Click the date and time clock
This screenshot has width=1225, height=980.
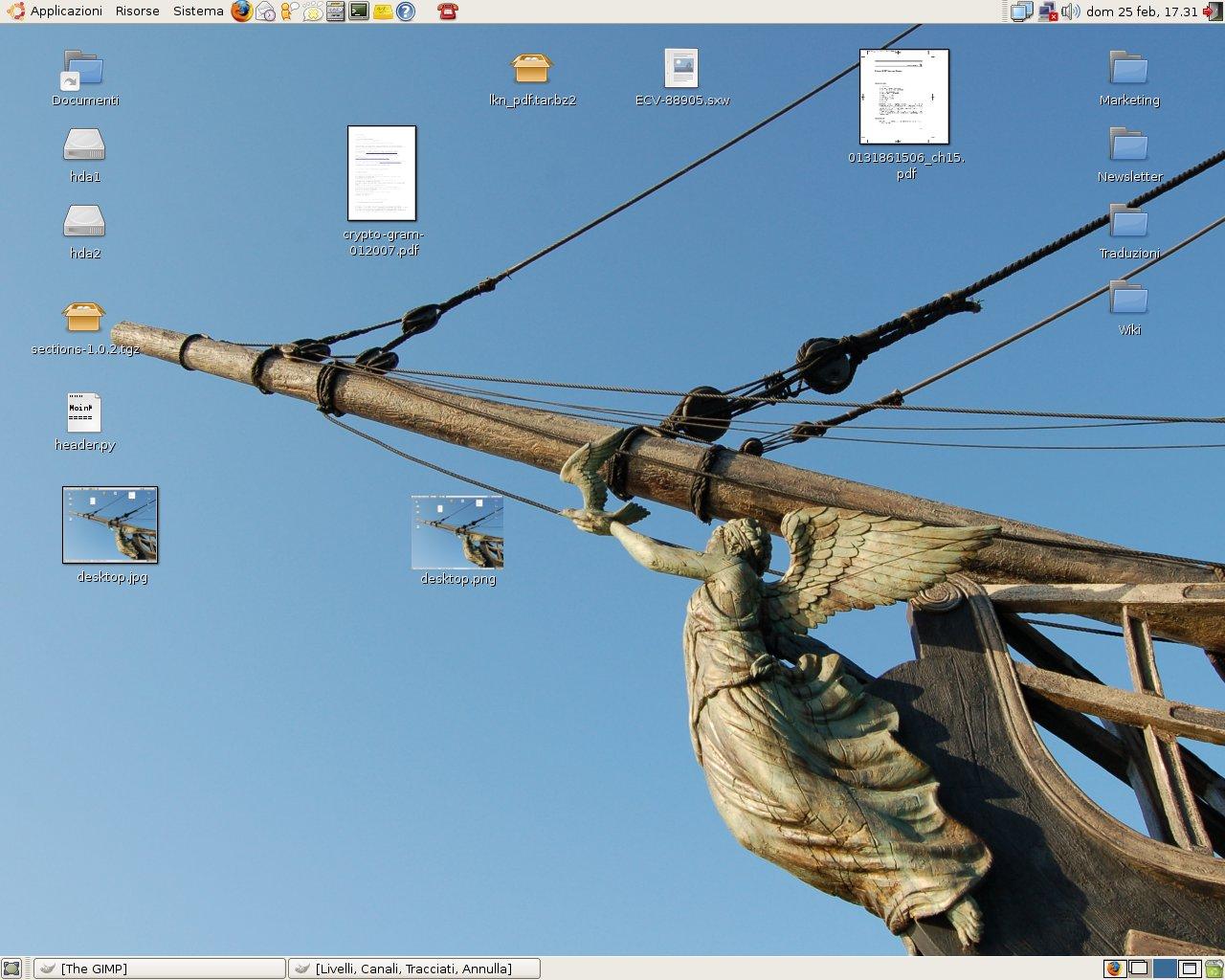tap(1142, 11)
